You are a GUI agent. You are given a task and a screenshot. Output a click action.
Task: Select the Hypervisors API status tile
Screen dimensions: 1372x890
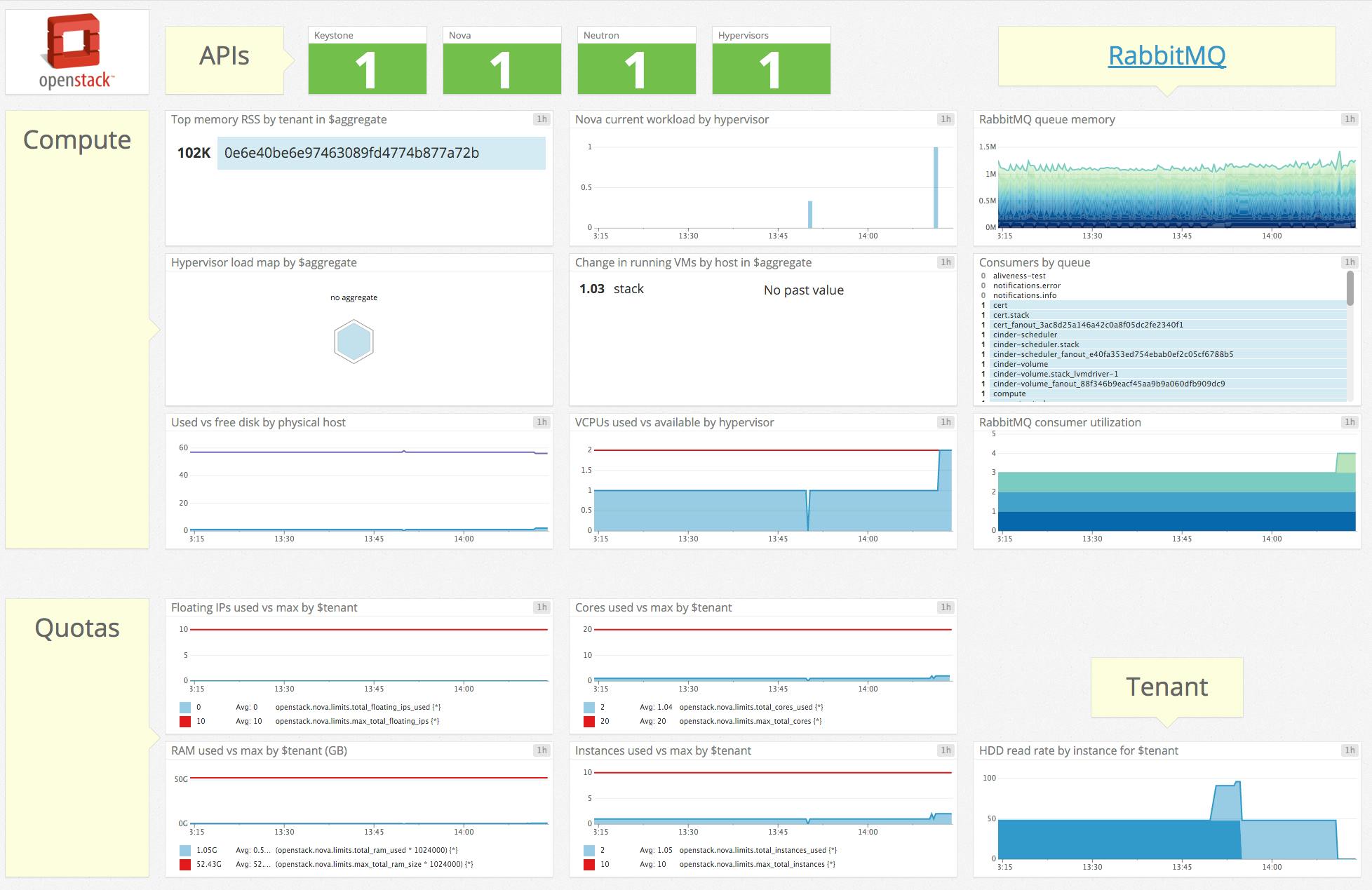point(771,68)
